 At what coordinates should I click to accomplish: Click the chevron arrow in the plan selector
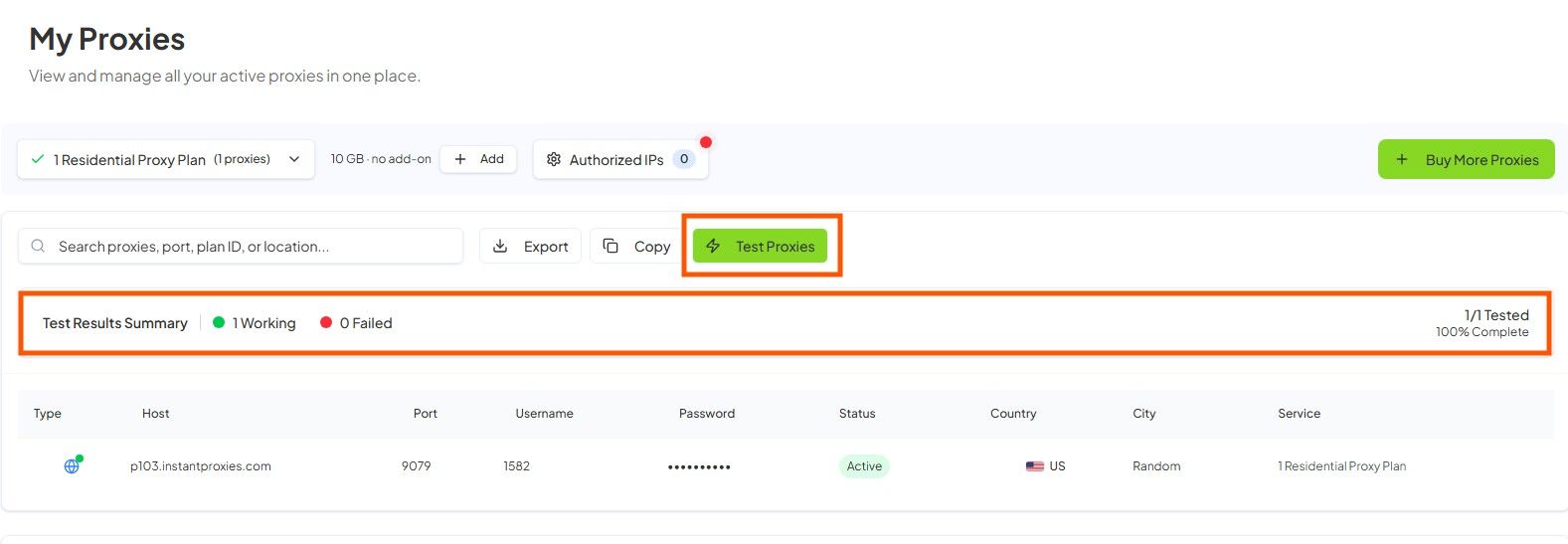click(294, 159)
